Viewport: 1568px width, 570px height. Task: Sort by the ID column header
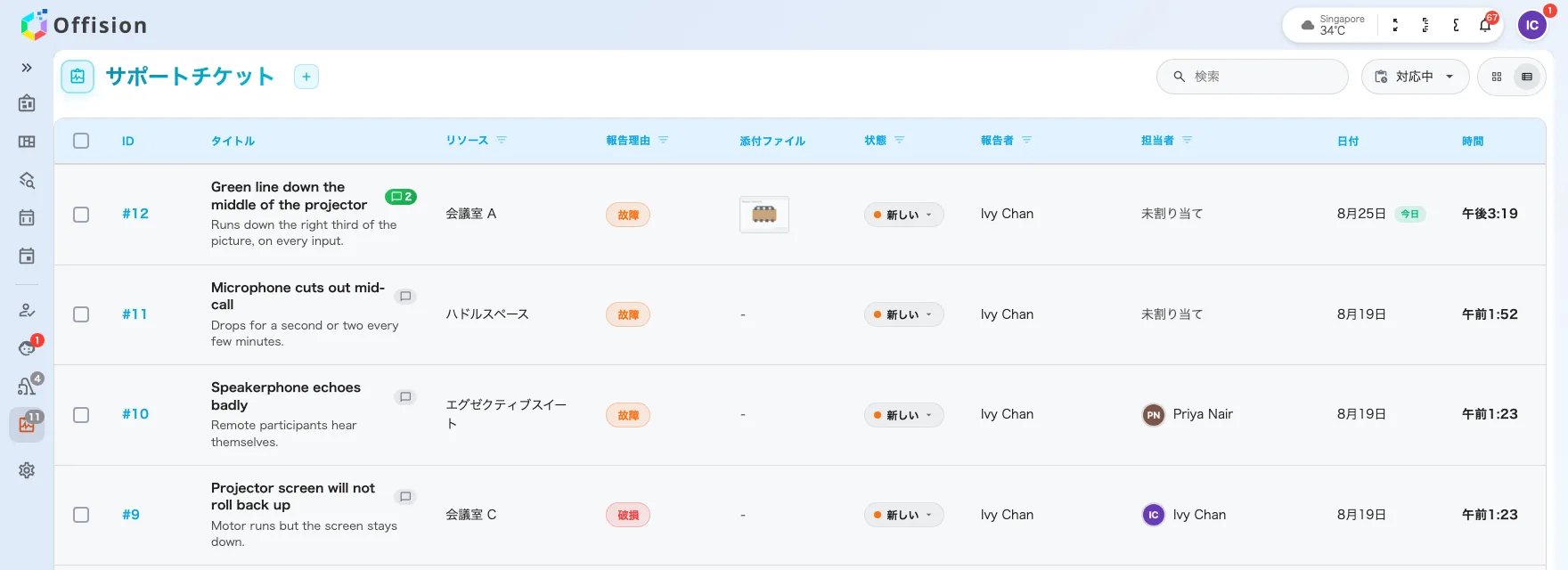128,141
